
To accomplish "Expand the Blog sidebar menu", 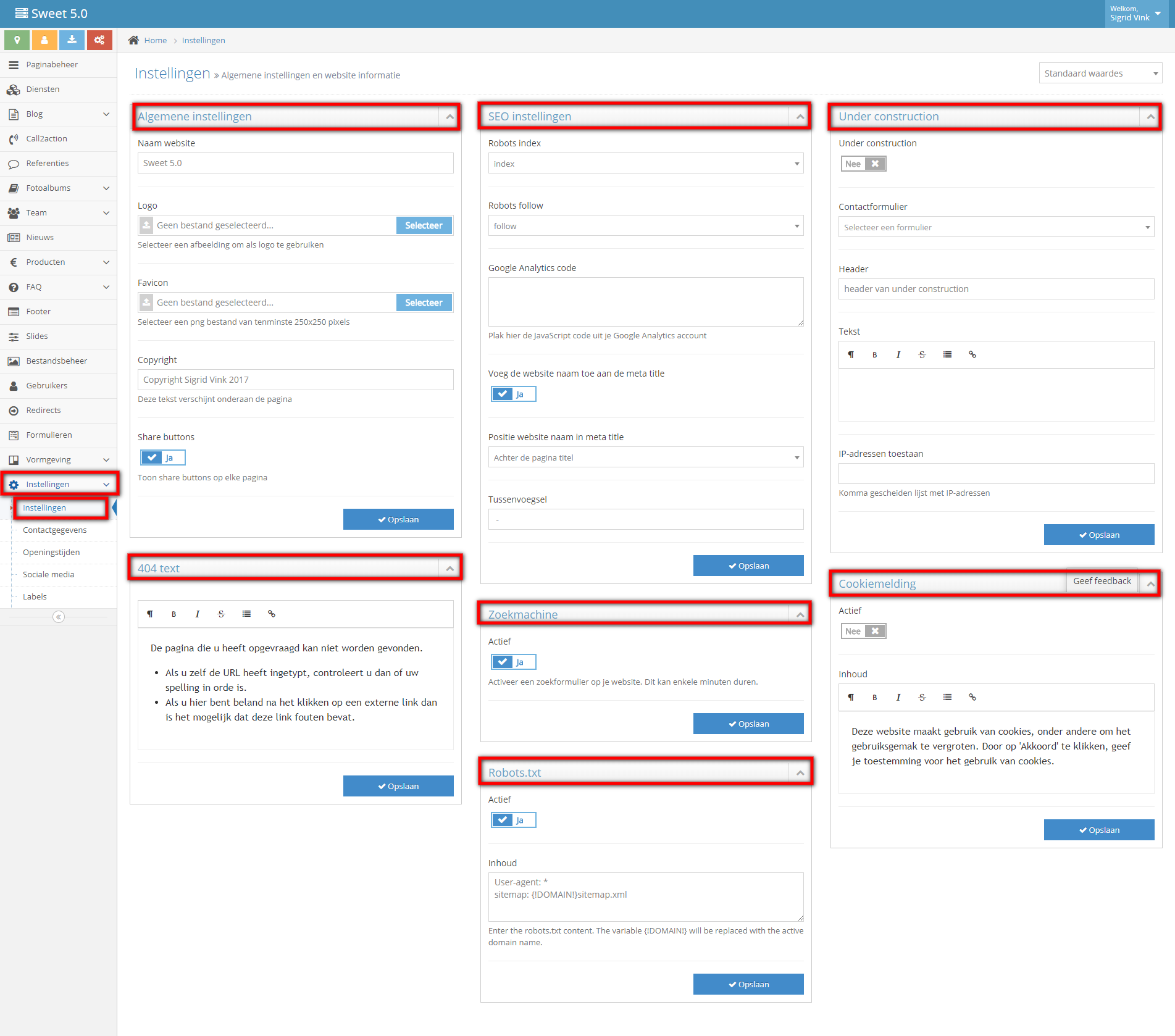I will (x=59, y=114).
